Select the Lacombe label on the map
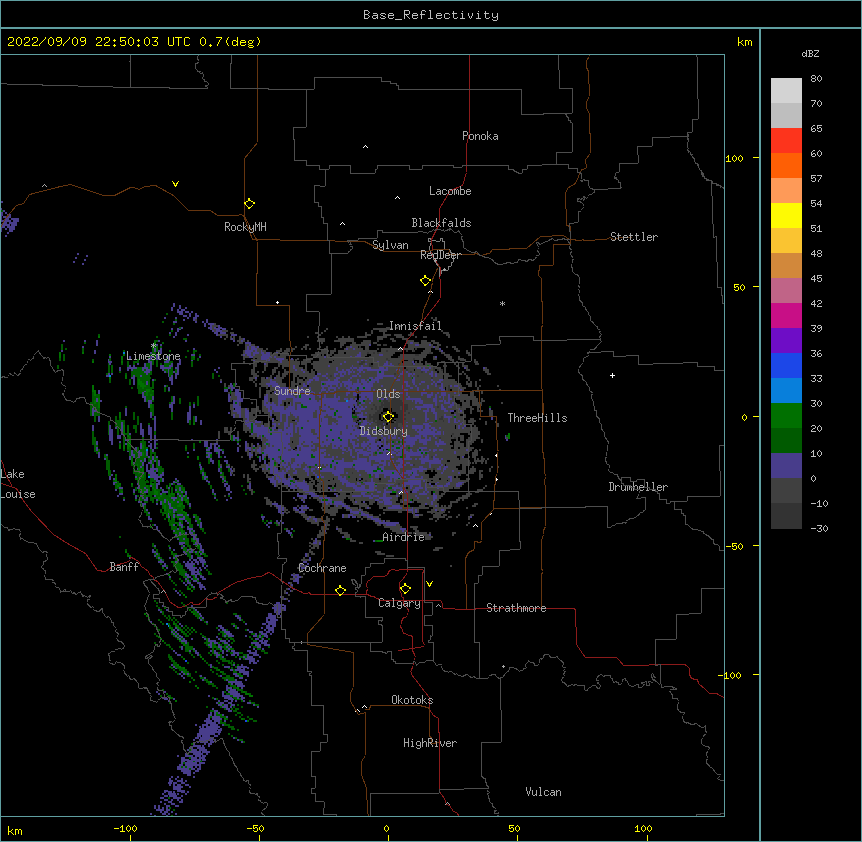The width and height of the screenshot is (862, 842). tap(450, 191)
